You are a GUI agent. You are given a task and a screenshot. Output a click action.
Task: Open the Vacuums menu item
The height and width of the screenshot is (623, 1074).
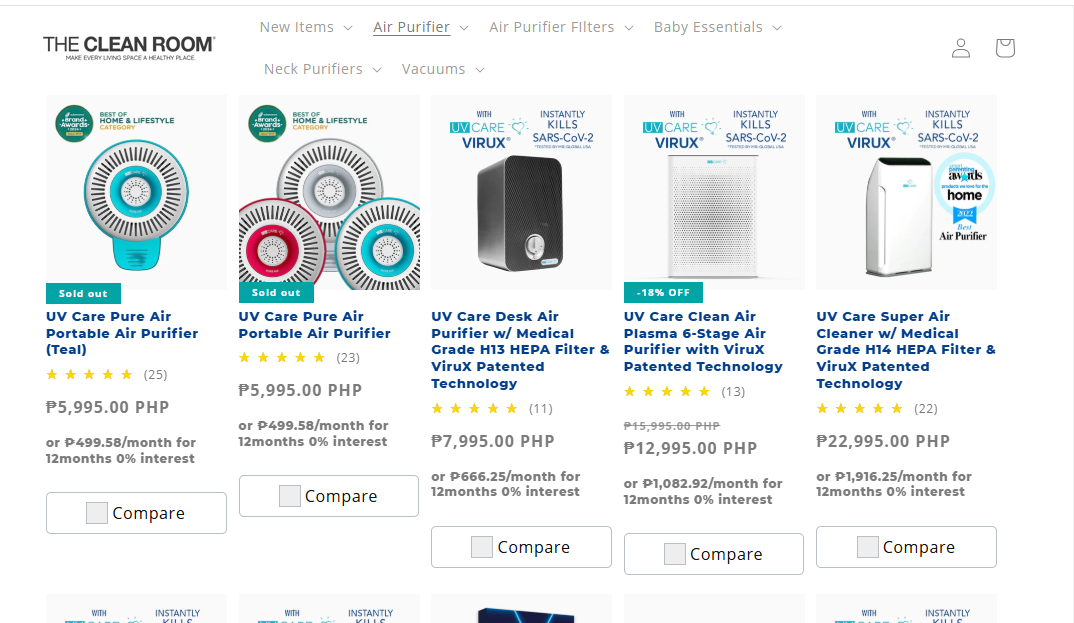point(443,69)
